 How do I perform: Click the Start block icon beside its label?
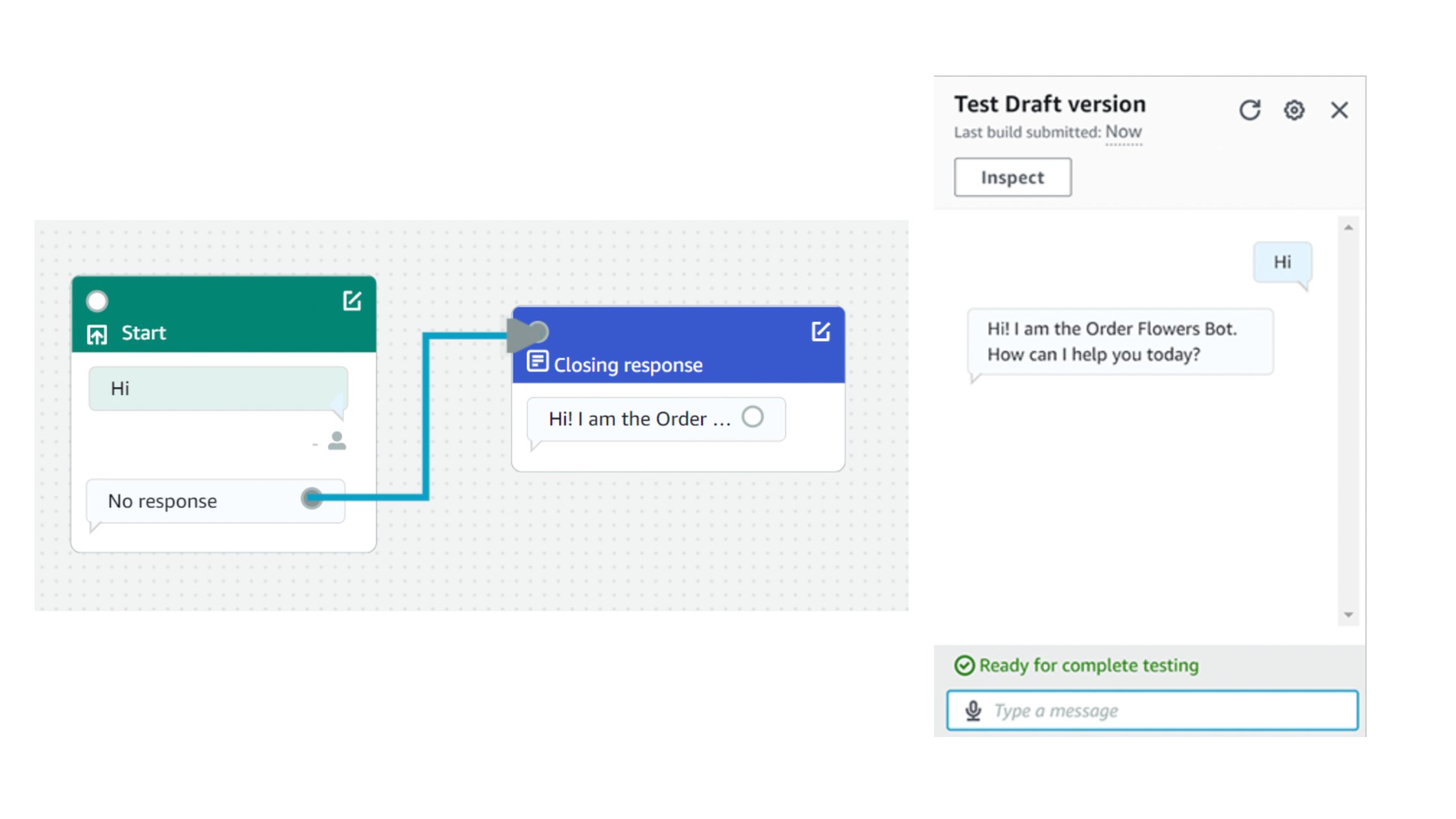97,335
